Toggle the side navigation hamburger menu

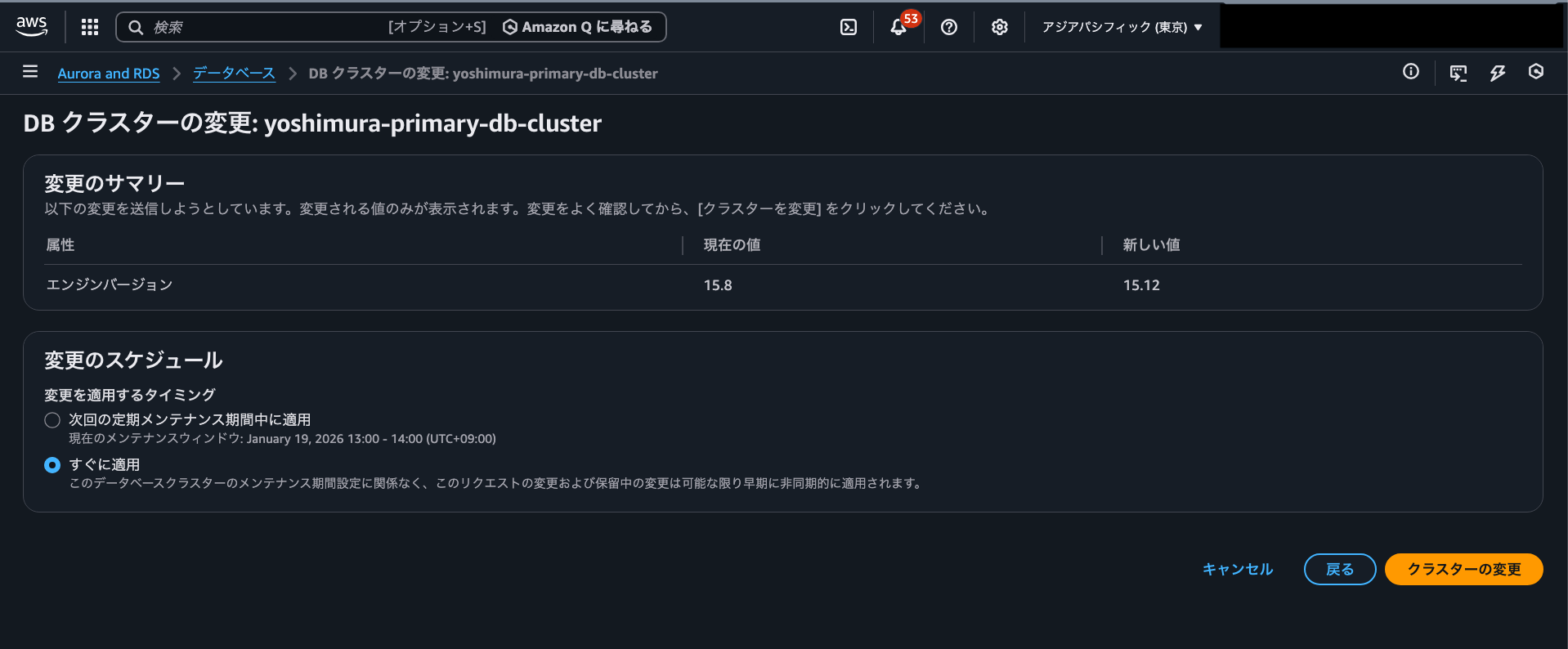[30, 72]
